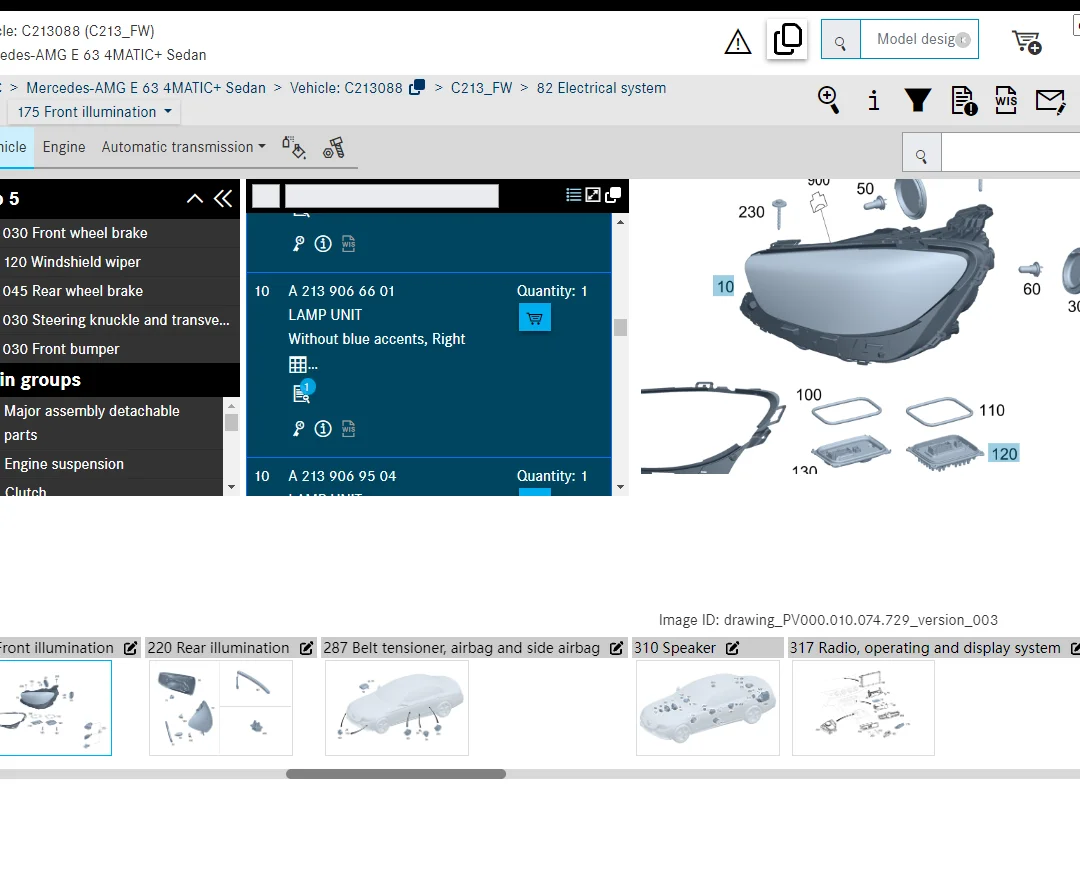Copy the vehicle ID next to C213088 breadcrumb
The width and height of the screenshot is (1080, 876).
point(417,87)
